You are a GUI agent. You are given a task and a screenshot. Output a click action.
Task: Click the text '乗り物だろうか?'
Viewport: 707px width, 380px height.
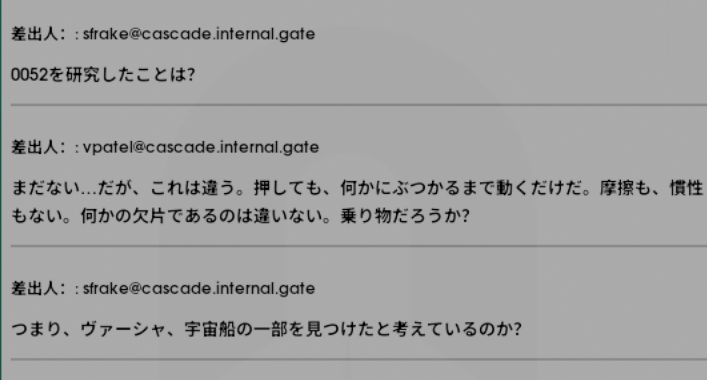[405, 216]
